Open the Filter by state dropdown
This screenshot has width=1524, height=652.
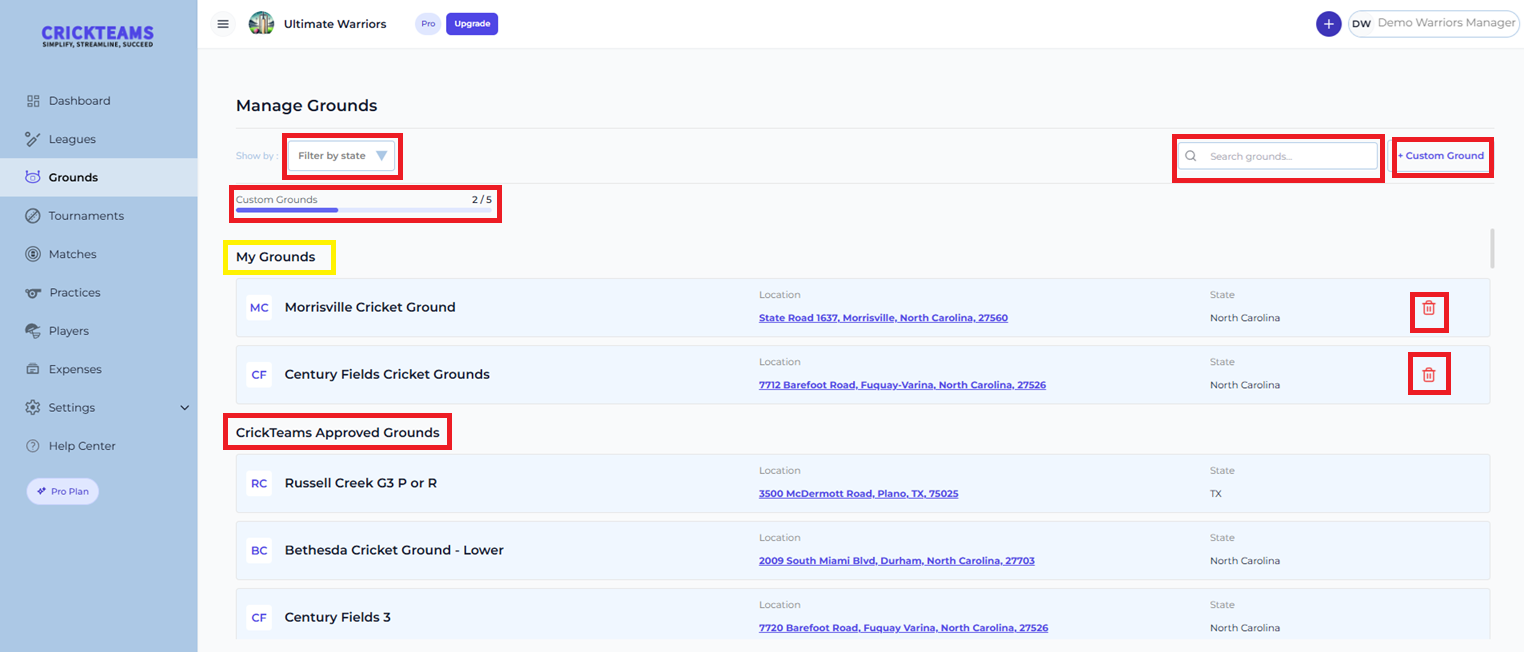[x=341, y=156]
